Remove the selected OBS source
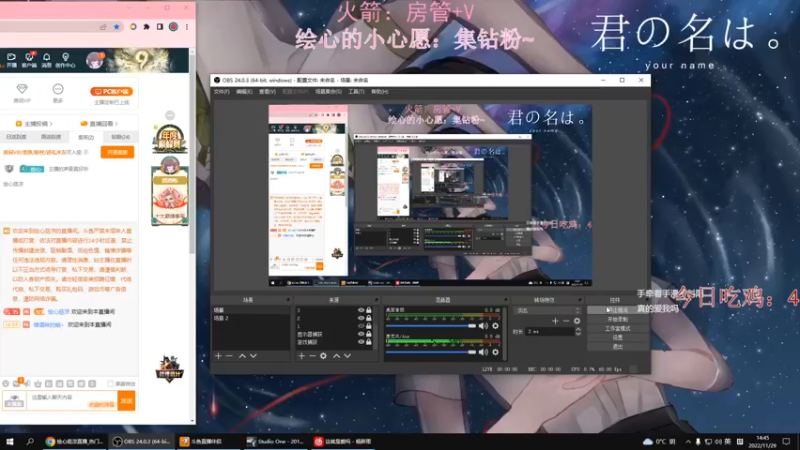Image resolution: width=800 pixels, height=450 pixels. [312, 356]
